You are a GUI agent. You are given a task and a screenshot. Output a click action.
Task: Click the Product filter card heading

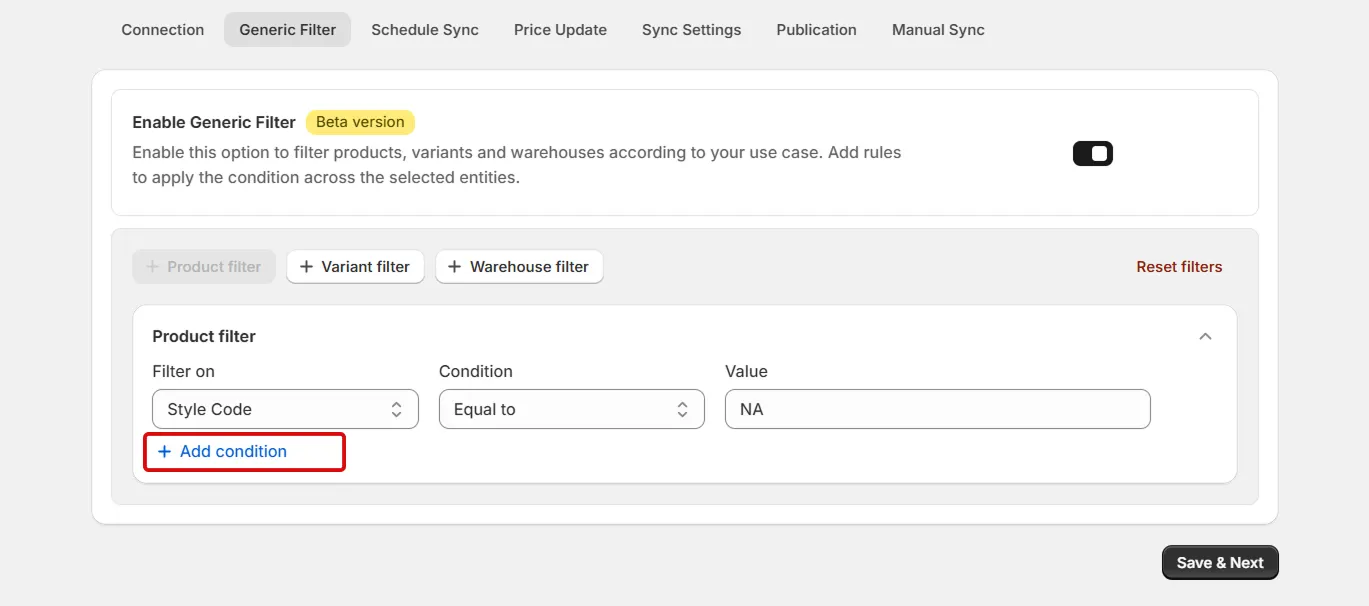pos(204,337)
